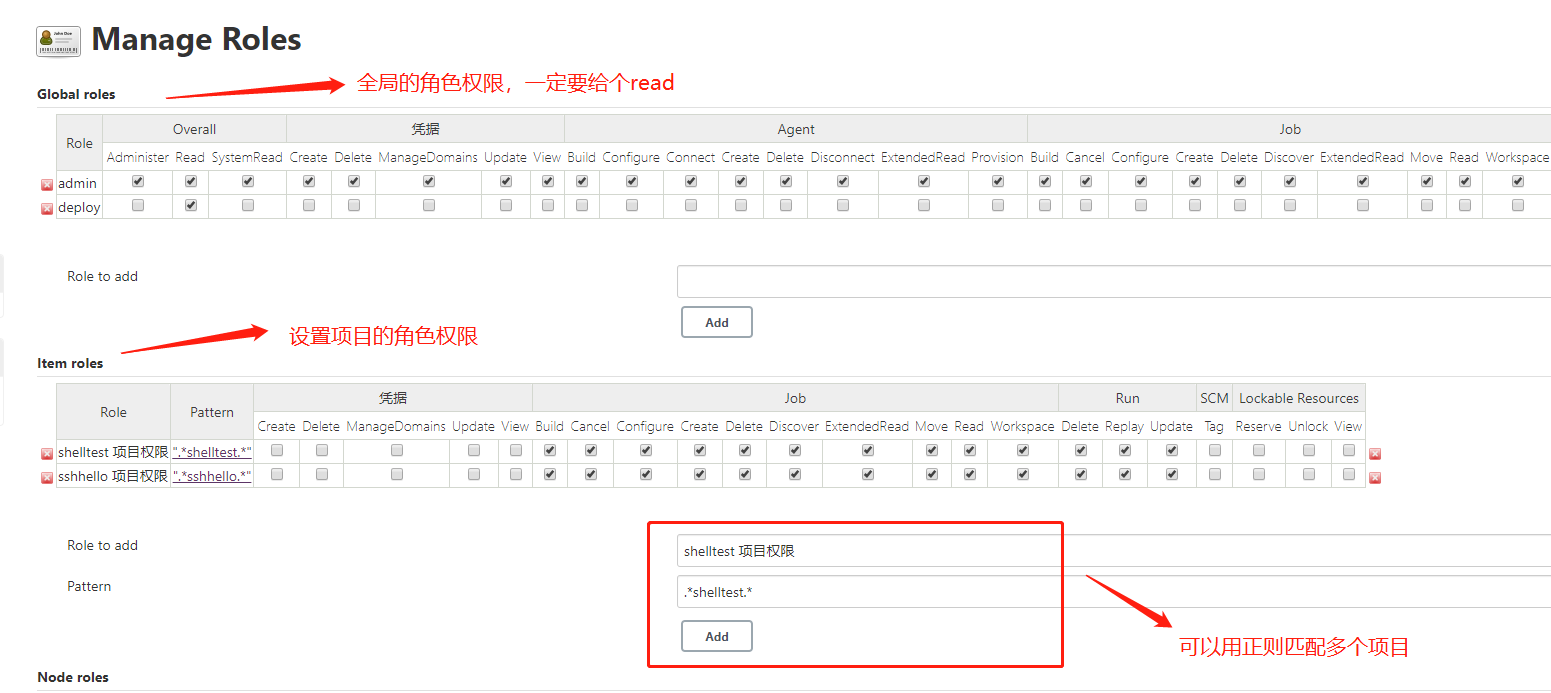Focus the Global roles Role to add field

1114,282
